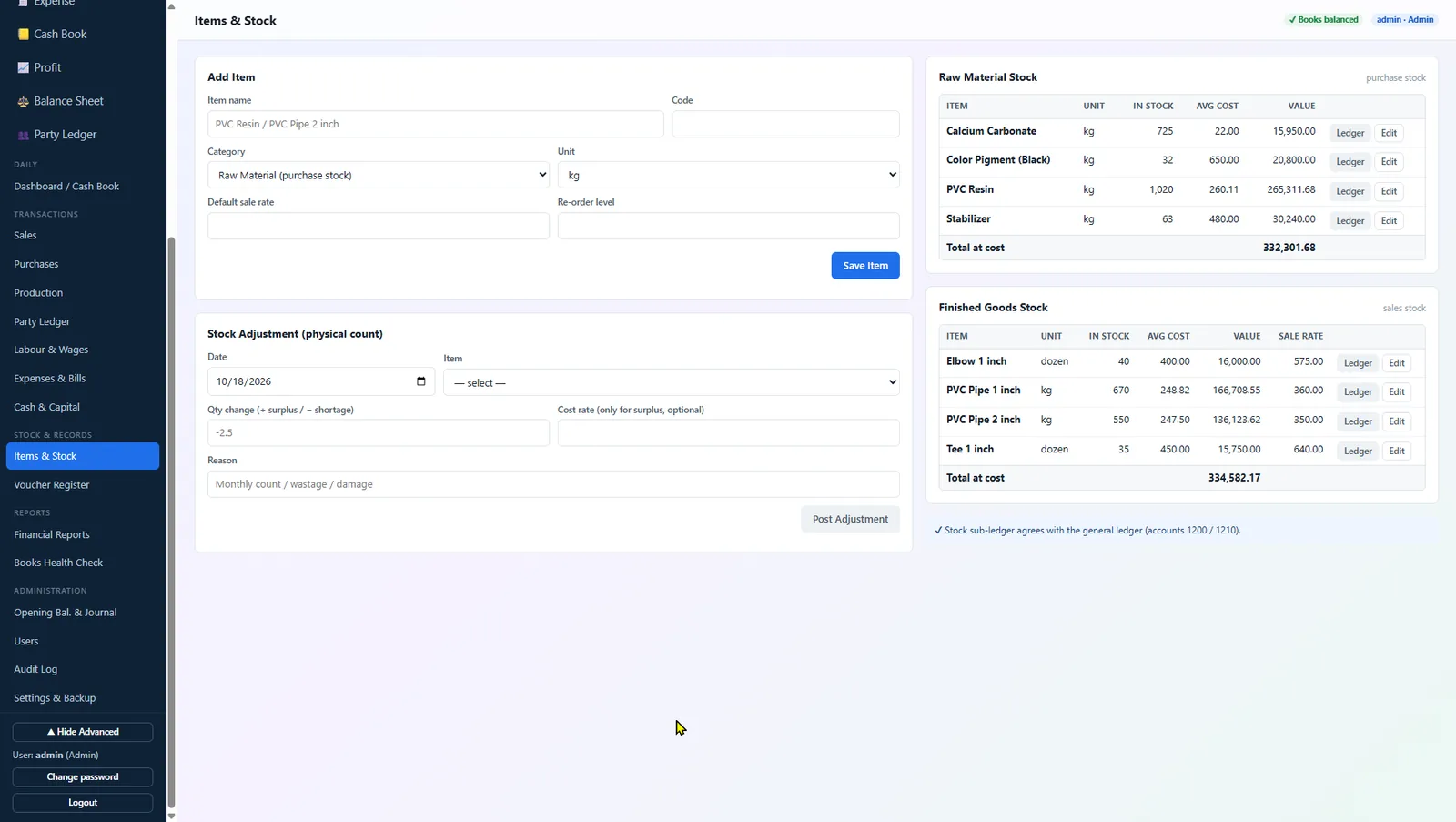Edit Tee 1 inch item
This screenshot has height=822, width=1456.
click(x=1397, y=451)
